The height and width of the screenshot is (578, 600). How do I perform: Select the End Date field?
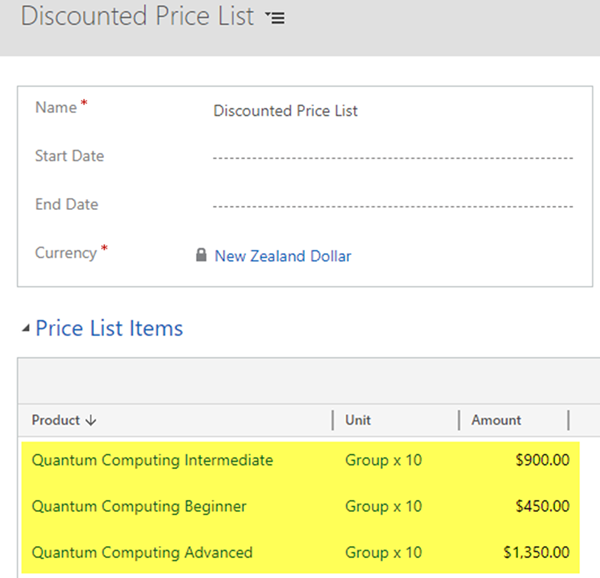tap(392, 205)
